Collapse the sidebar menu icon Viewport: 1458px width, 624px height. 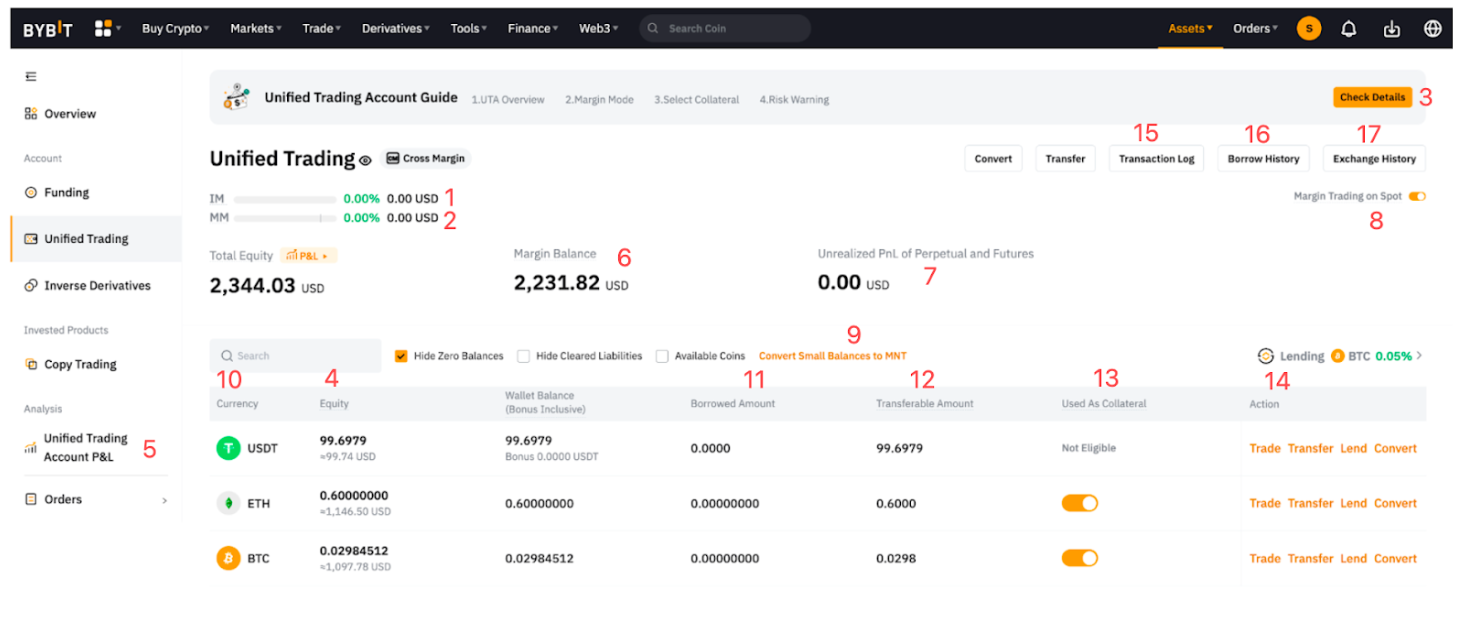point(31,76)
